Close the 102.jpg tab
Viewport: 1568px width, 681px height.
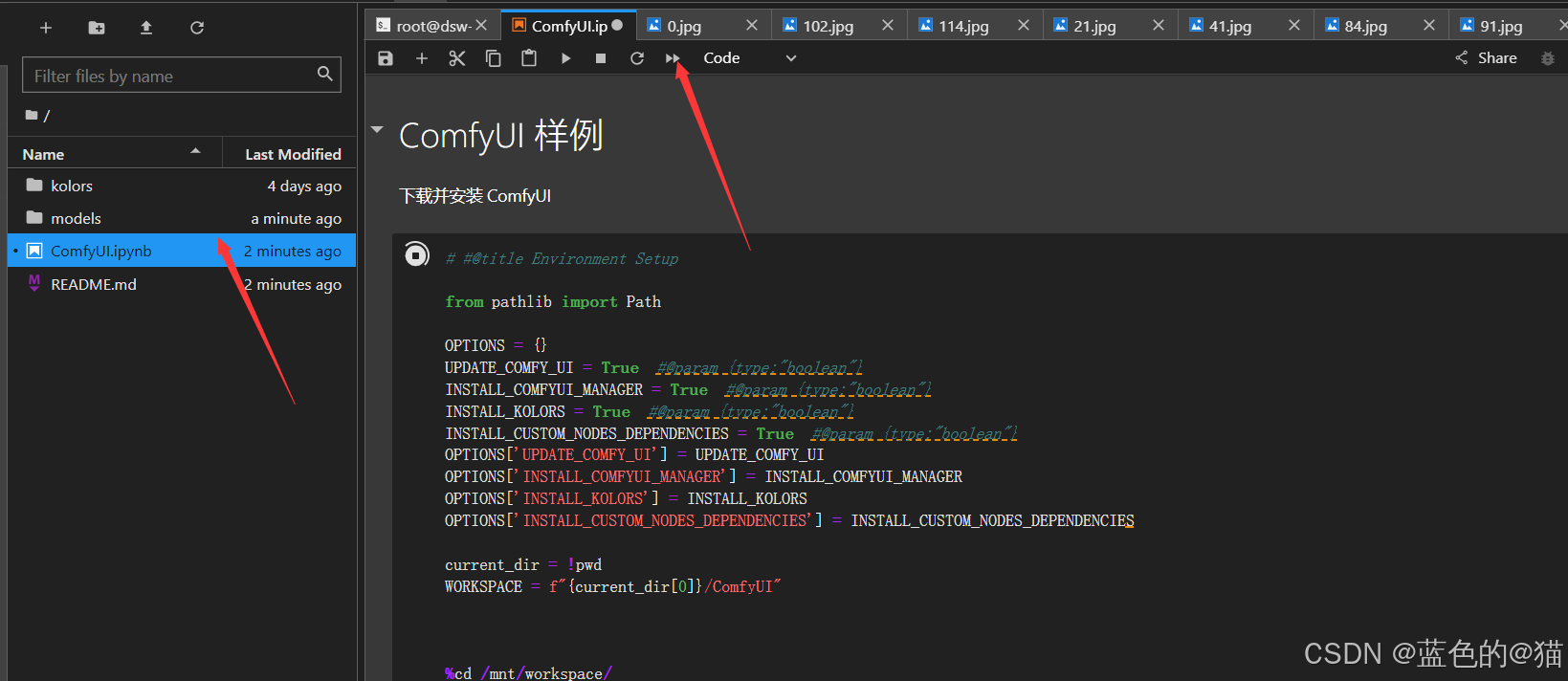(x=888, y=25)
